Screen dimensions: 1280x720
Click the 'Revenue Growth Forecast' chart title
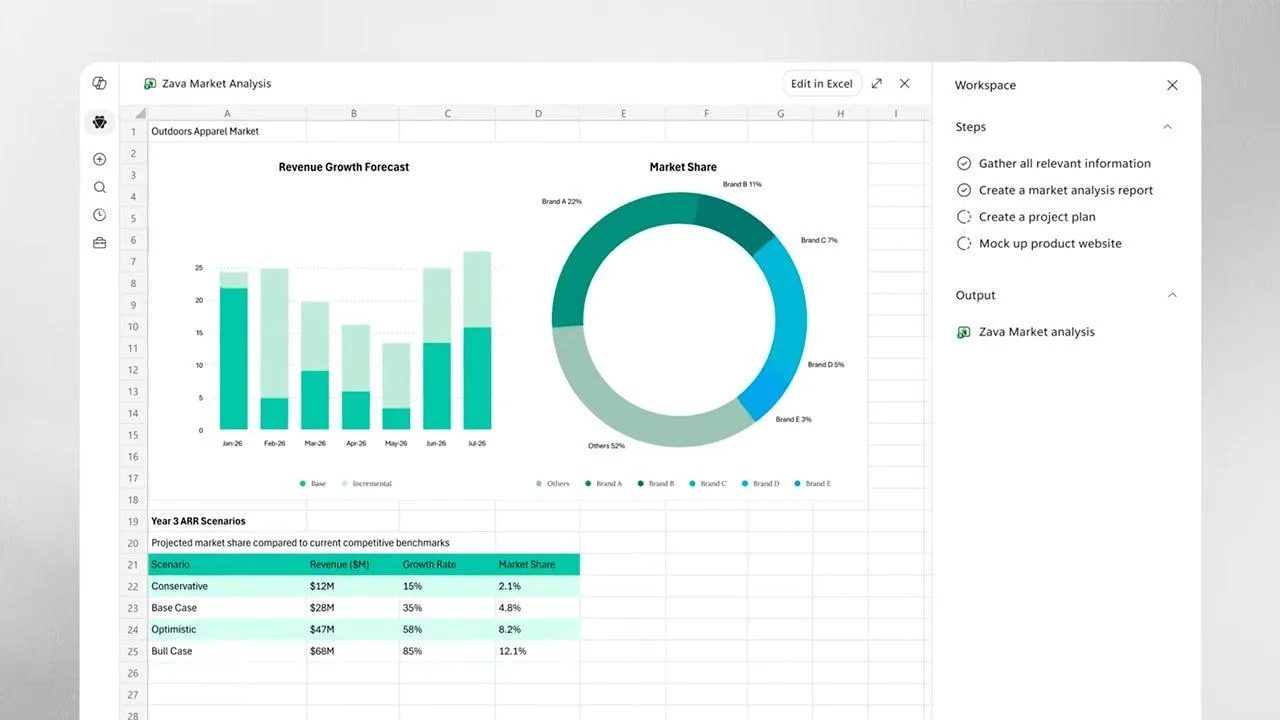pos(344,167)
